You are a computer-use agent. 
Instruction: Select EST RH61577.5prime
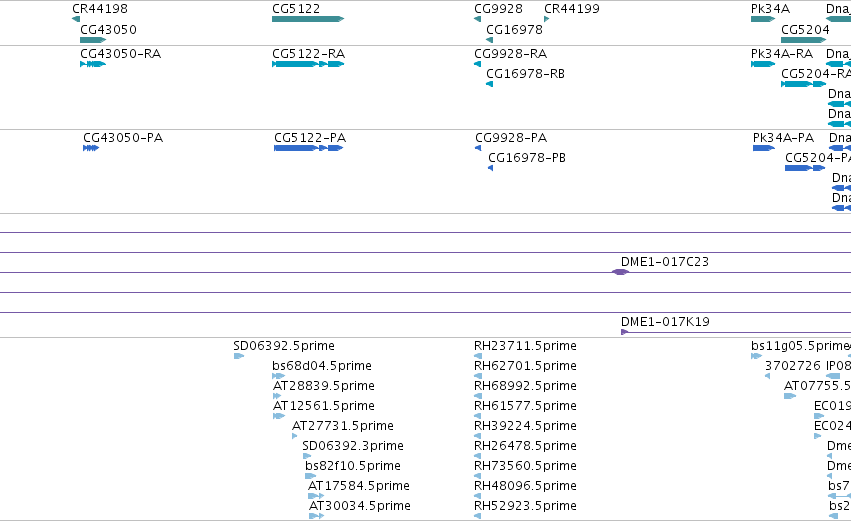click(478, 416)
